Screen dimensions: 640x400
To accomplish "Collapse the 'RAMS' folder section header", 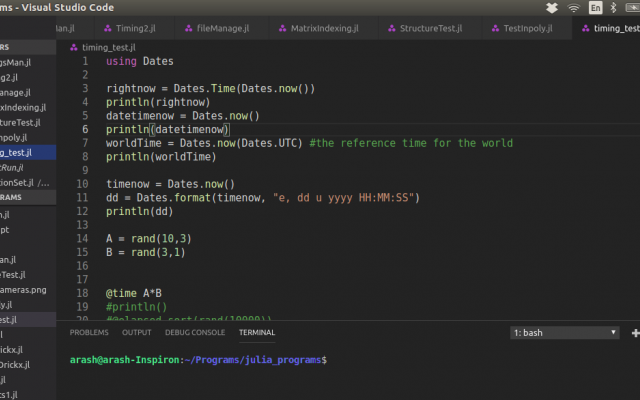I will [x=28, y=198].
